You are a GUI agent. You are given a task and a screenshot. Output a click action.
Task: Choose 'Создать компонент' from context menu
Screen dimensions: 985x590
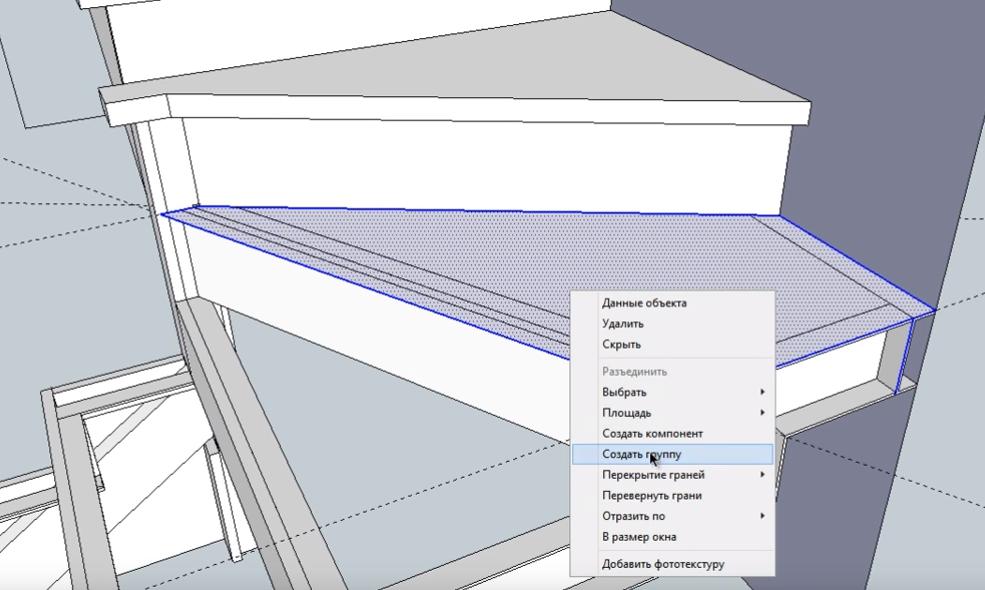[x=652, y=433]
